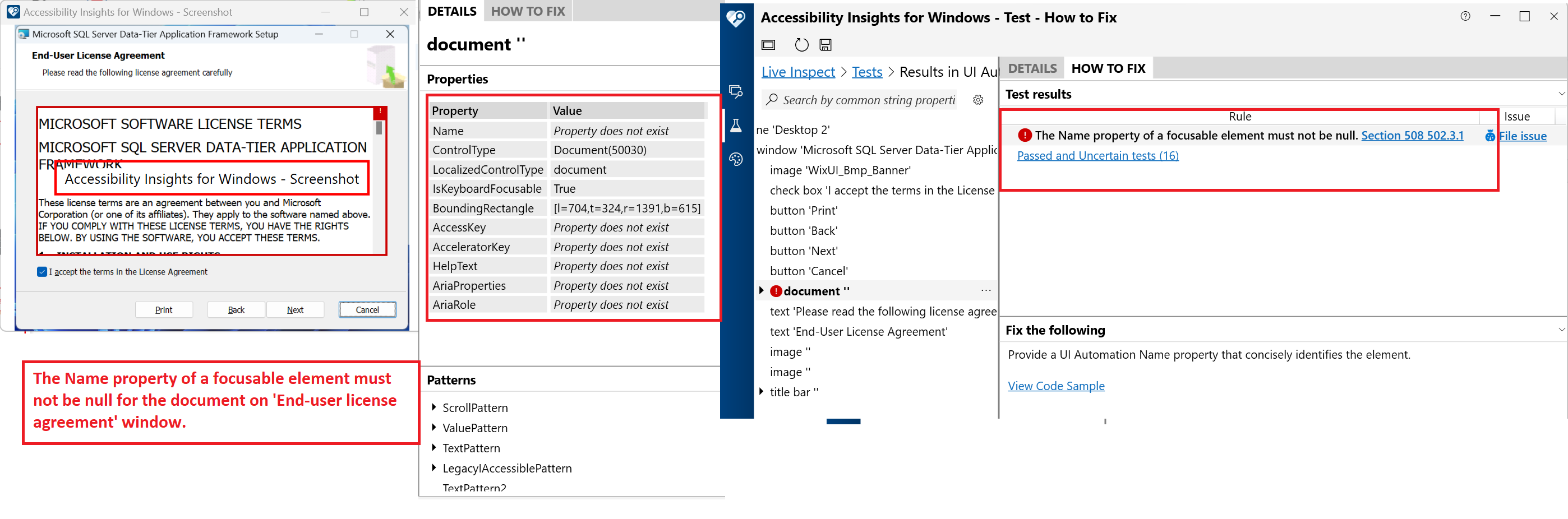Expand the ScrollPattern entry under Patterns

434,407
